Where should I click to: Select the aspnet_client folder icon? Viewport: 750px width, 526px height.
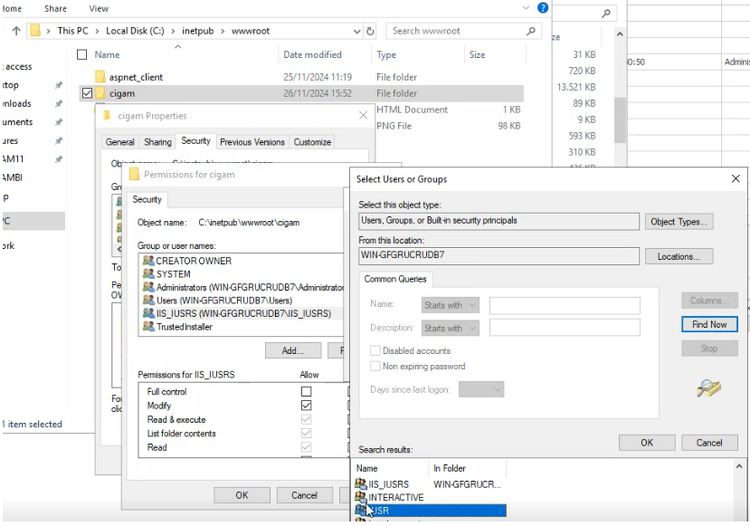(x=100, y=77)
